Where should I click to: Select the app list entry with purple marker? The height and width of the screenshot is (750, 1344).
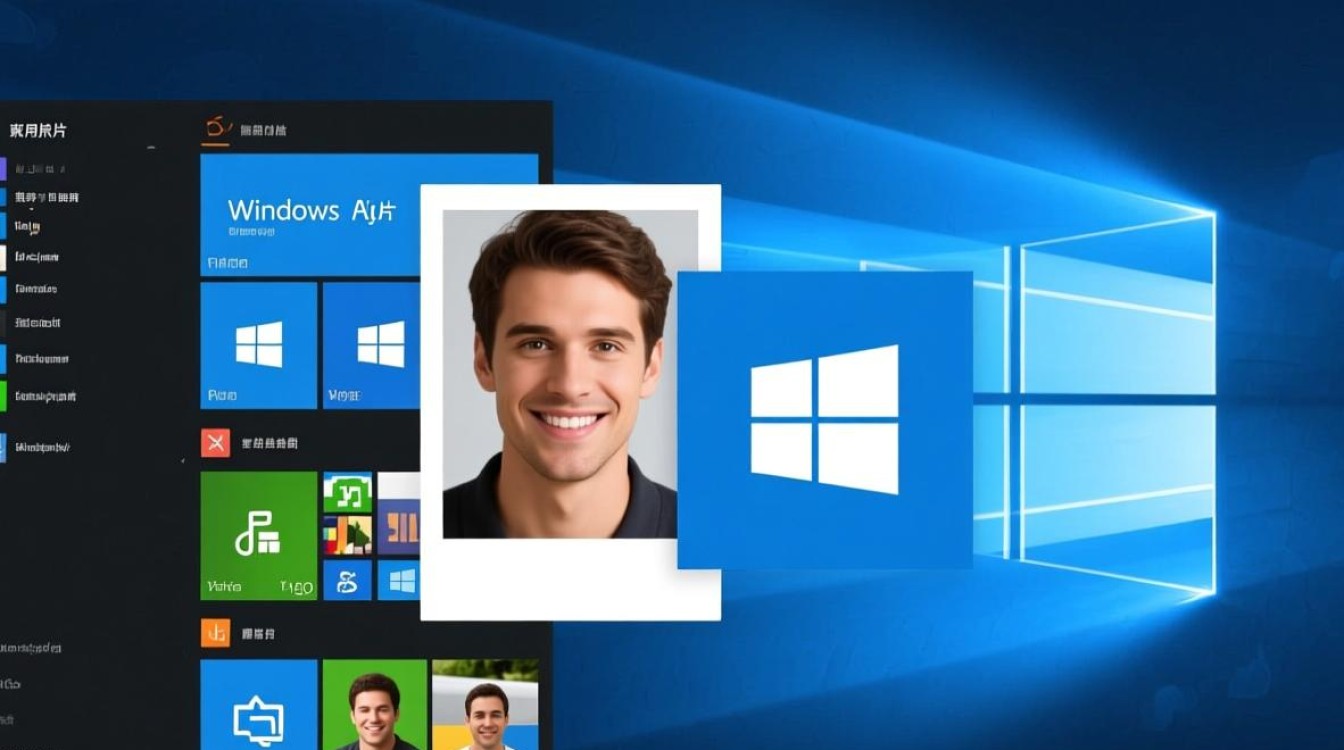click(x=40, y=168)
